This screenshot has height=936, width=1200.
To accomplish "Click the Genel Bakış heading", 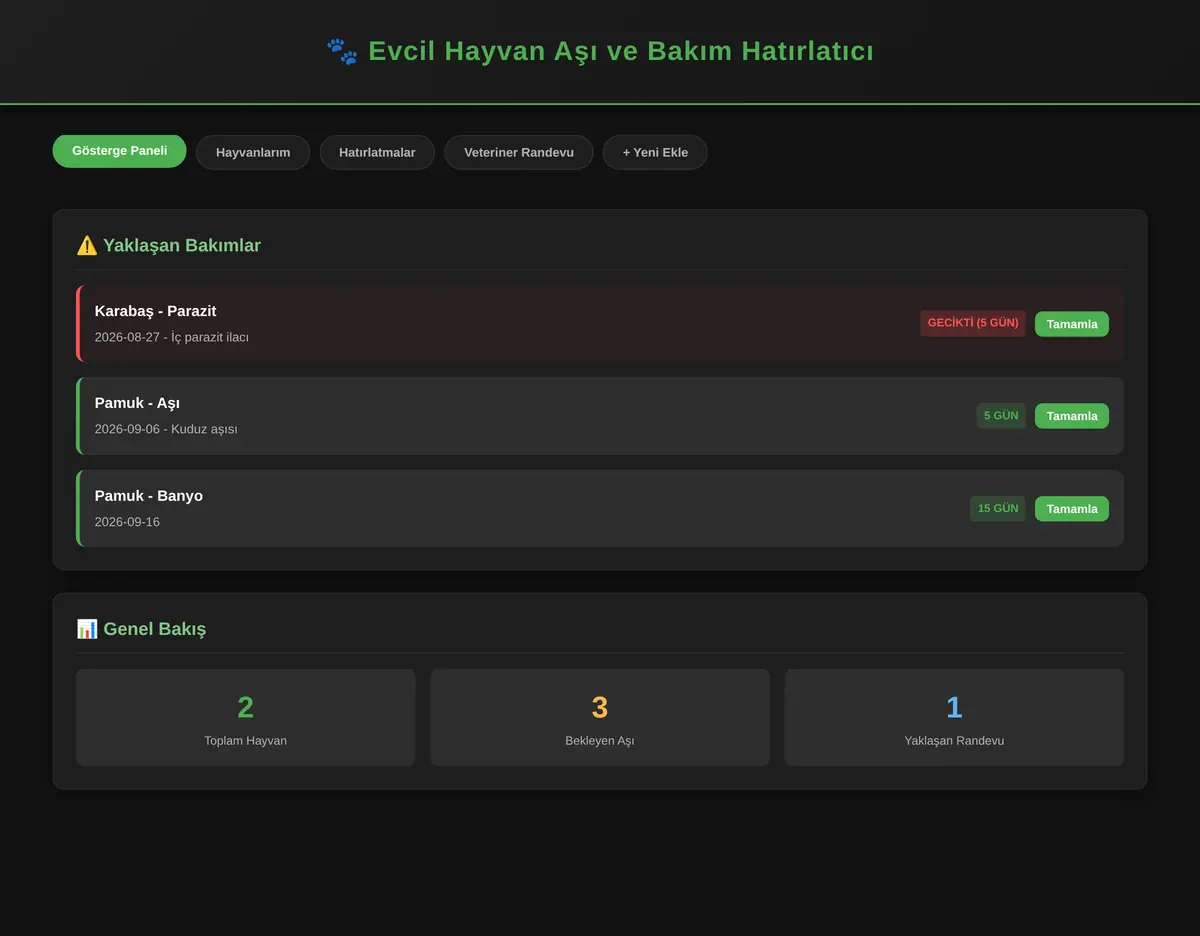I will coord(155,629).
